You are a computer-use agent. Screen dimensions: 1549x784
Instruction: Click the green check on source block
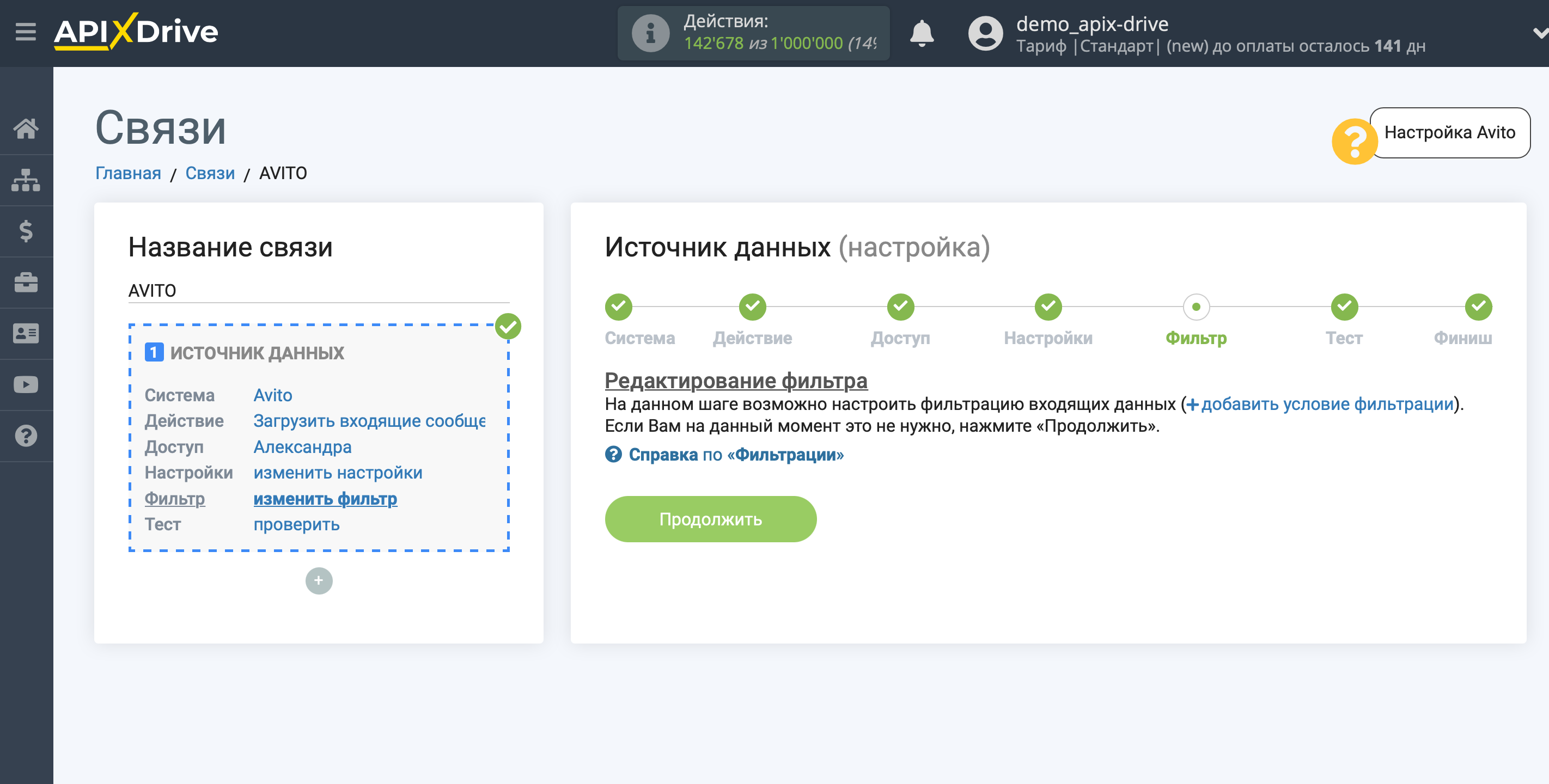(x=508, y=327)
